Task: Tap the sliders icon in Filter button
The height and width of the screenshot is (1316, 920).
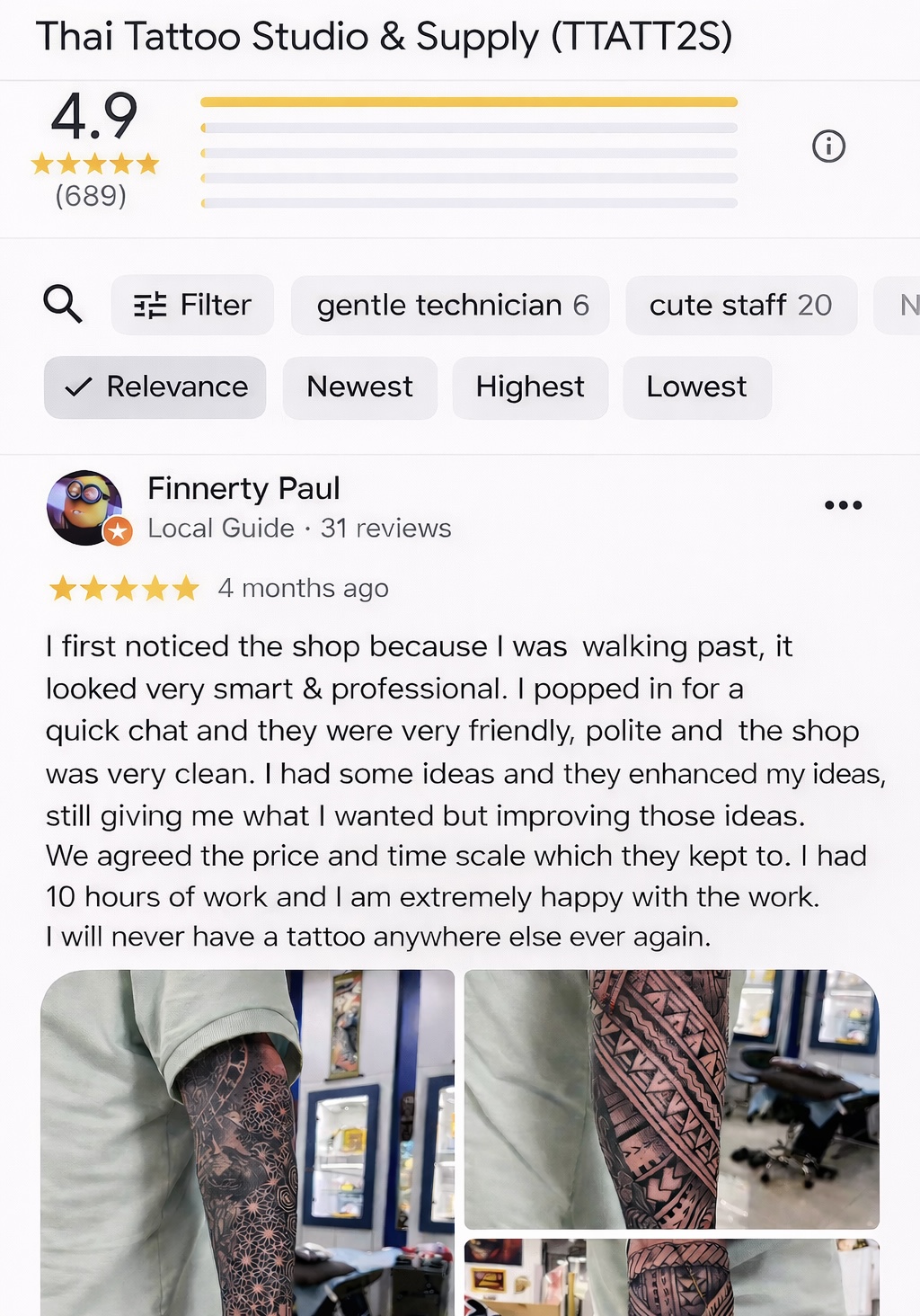Action: [x=150, y=306]
